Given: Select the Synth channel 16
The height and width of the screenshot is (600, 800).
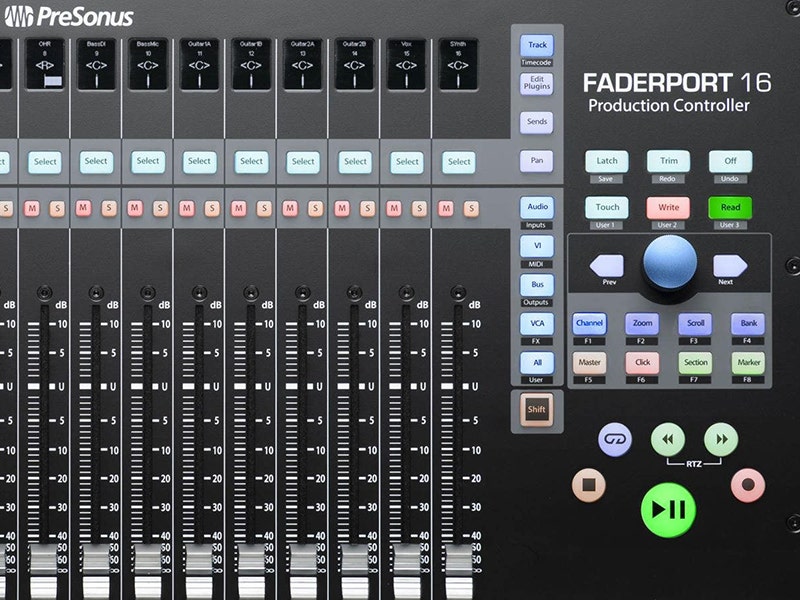Looking at the screenshot, I should [x=459, y=162].
